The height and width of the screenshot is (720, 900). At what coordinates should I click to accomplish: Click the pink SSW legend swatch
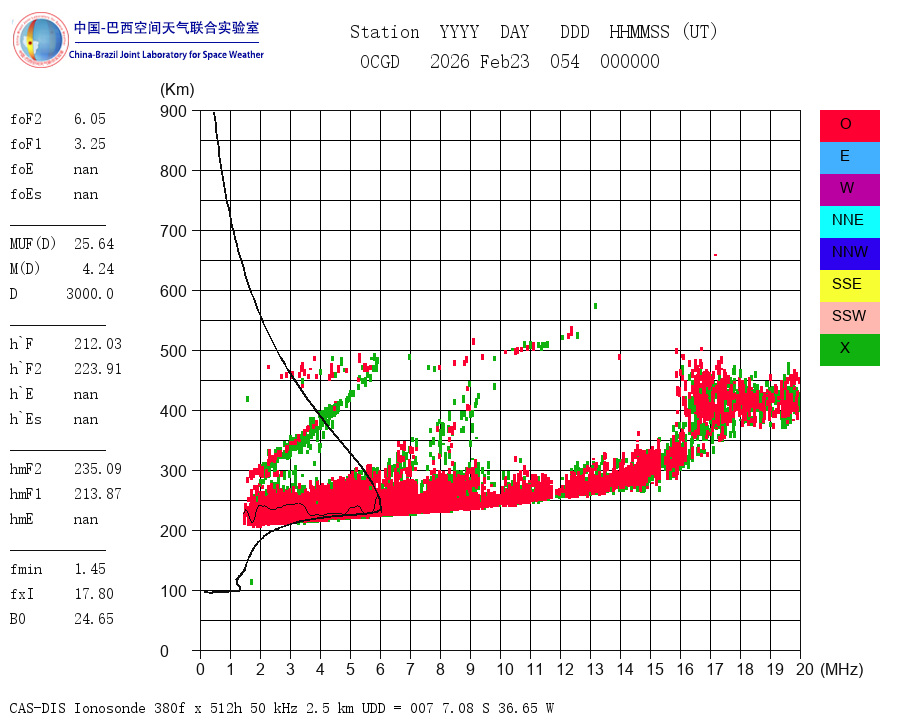click(849, 318)
